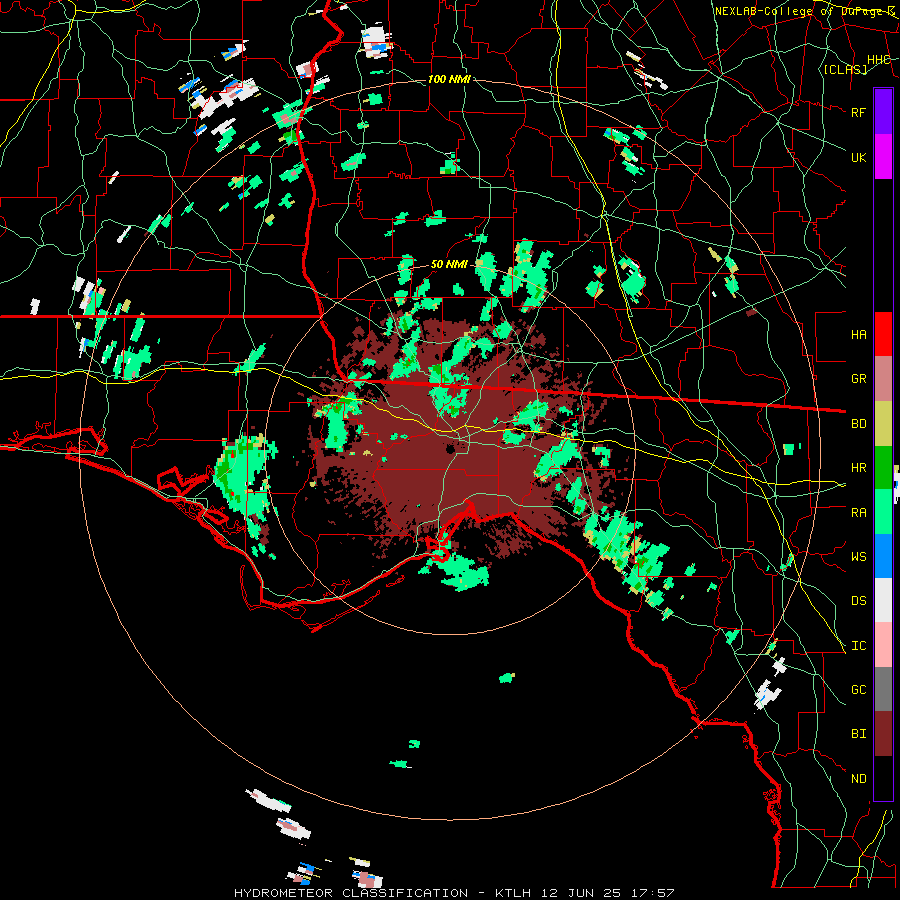
Task: Click the 'DS' legend label
Action: [858, 601]
